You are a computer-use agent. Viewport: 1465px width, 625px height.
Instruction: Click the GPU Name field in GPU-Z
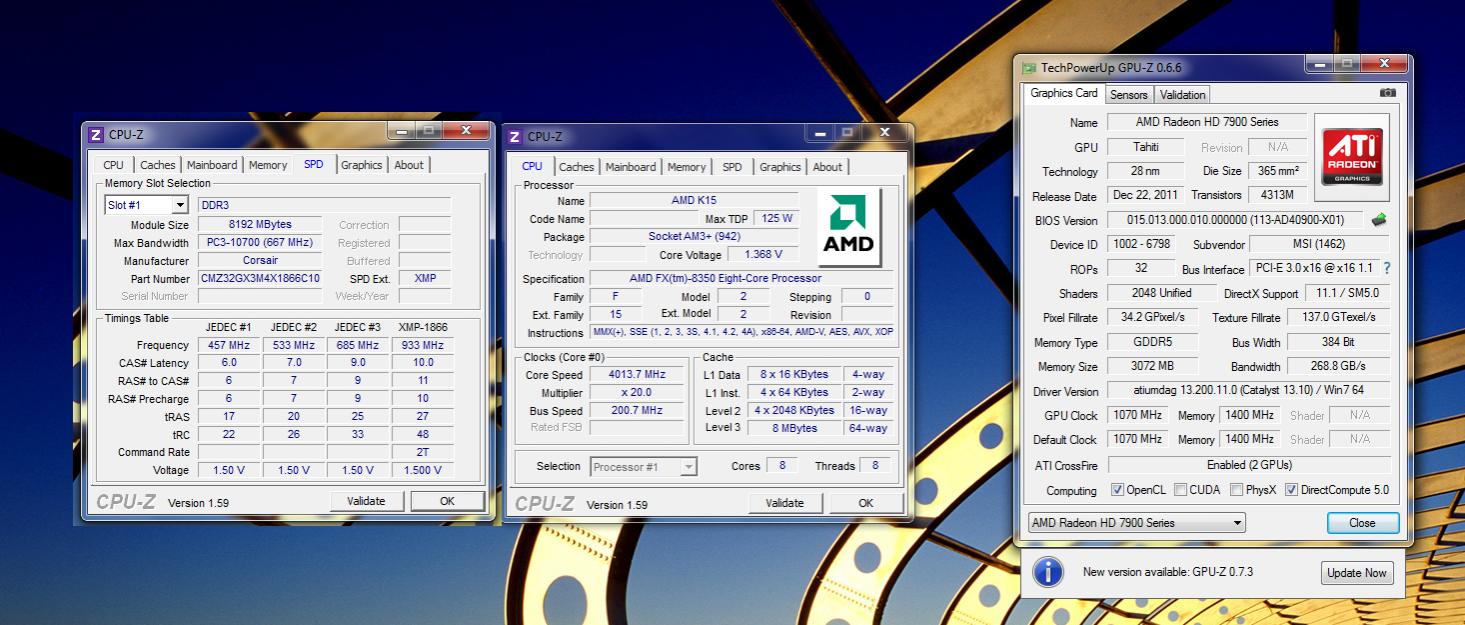(x=1207, y=122)
